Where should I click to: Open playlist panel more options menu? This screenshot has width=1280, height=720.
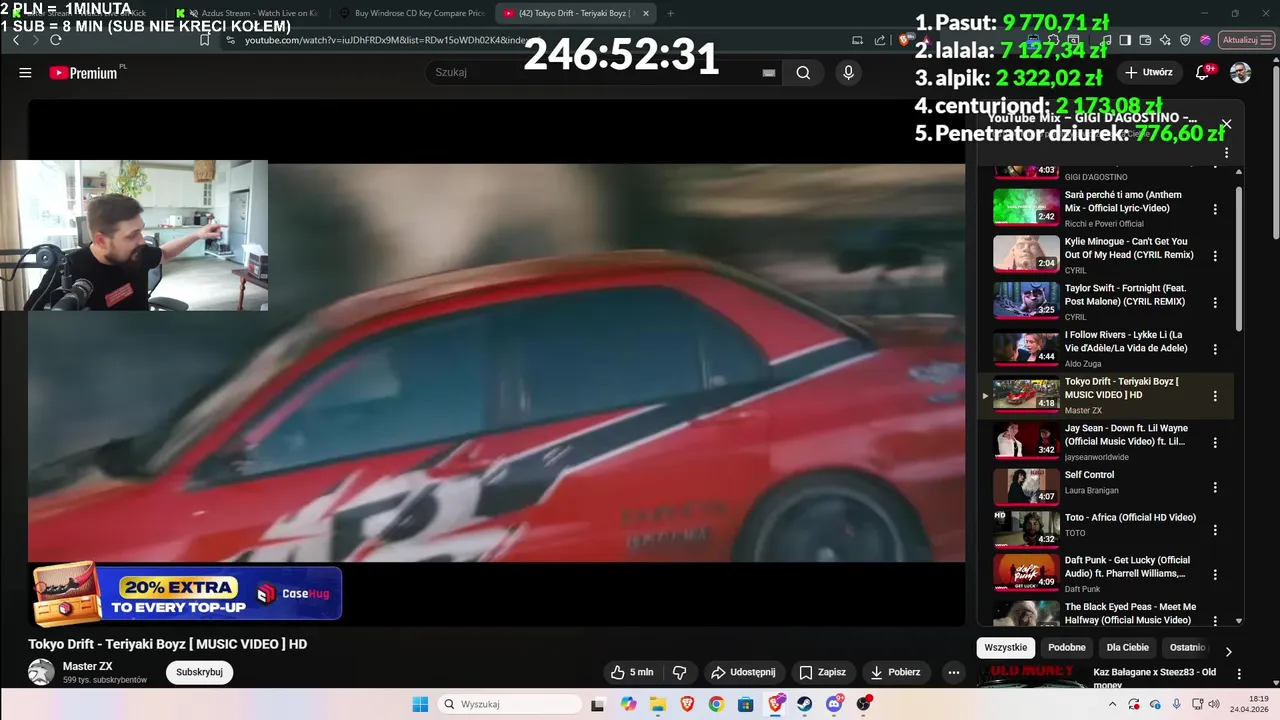click(1227, 153)
